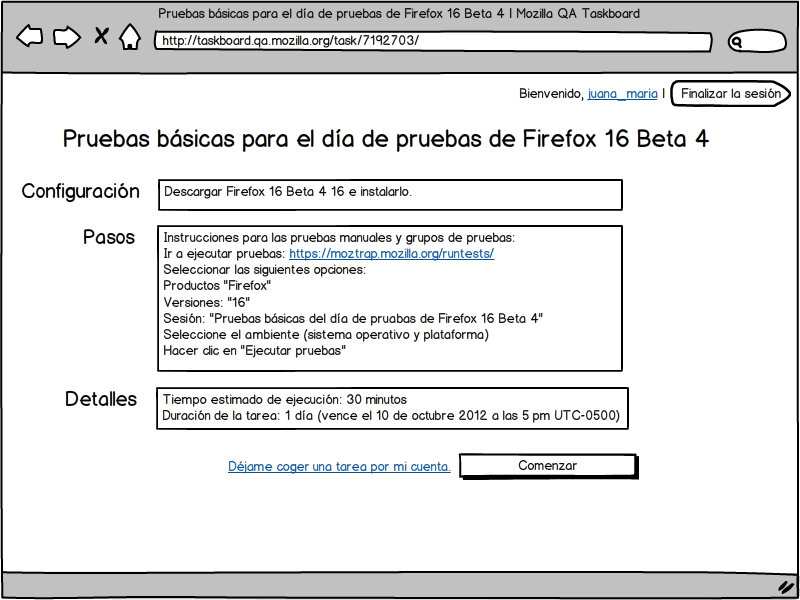Click text 'Descargar Firefox 16 Beta 4 16 e instalarlo.'
The width and height of the screenshot is (800, 600).
point(288,192)
